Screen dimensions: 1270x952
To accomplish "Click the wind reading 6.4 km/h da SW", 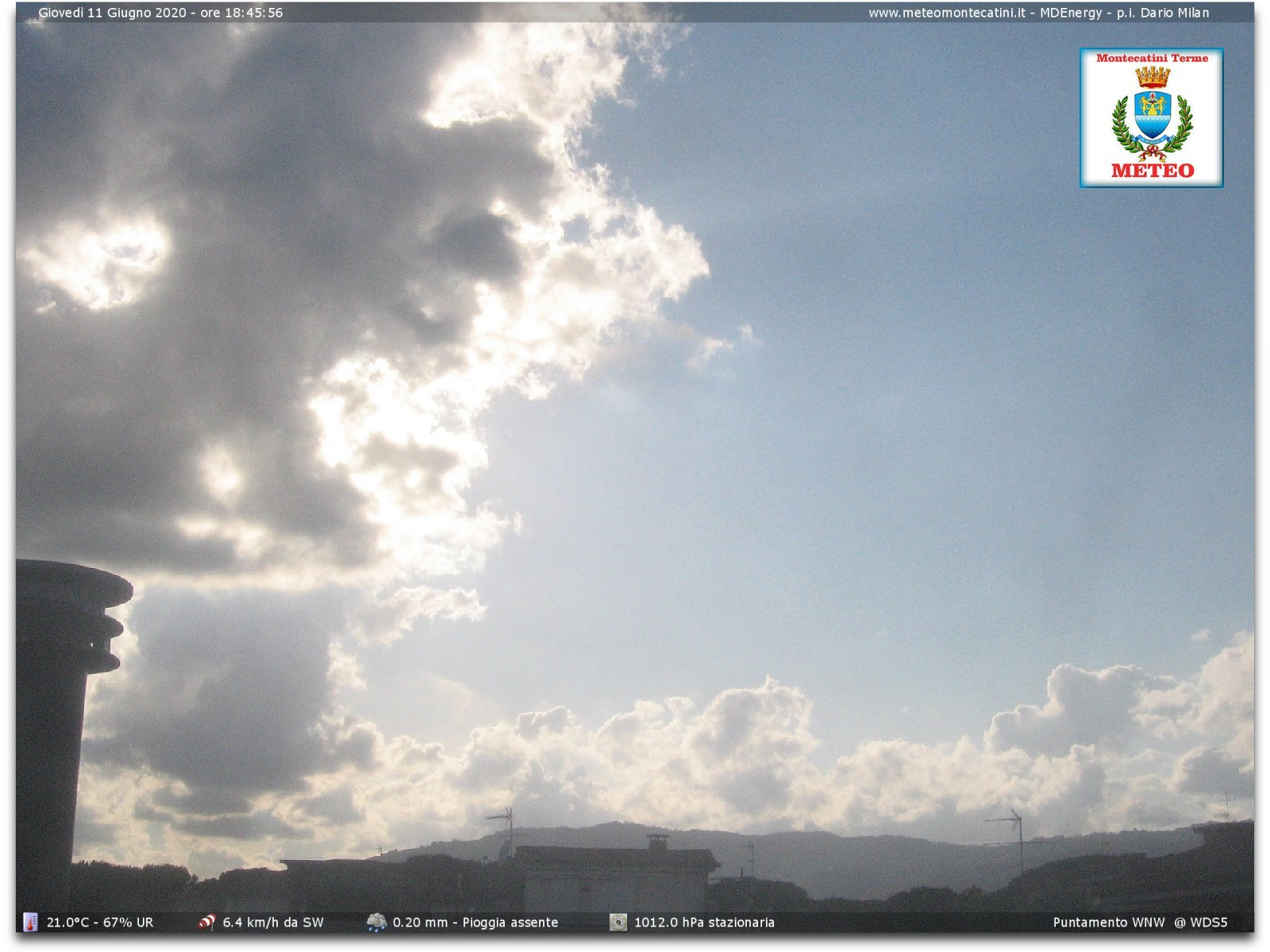I will click(273, 922).
